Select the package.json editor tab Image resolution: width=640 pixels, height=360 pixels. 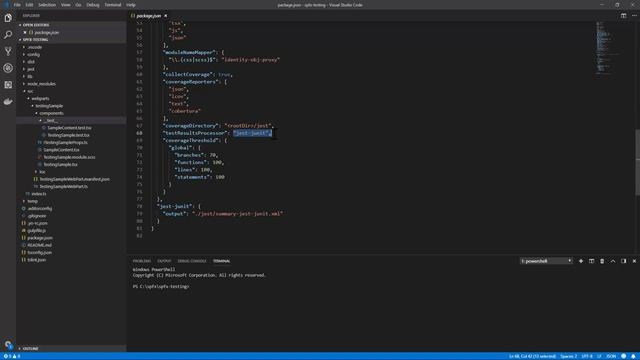(148, 16)
